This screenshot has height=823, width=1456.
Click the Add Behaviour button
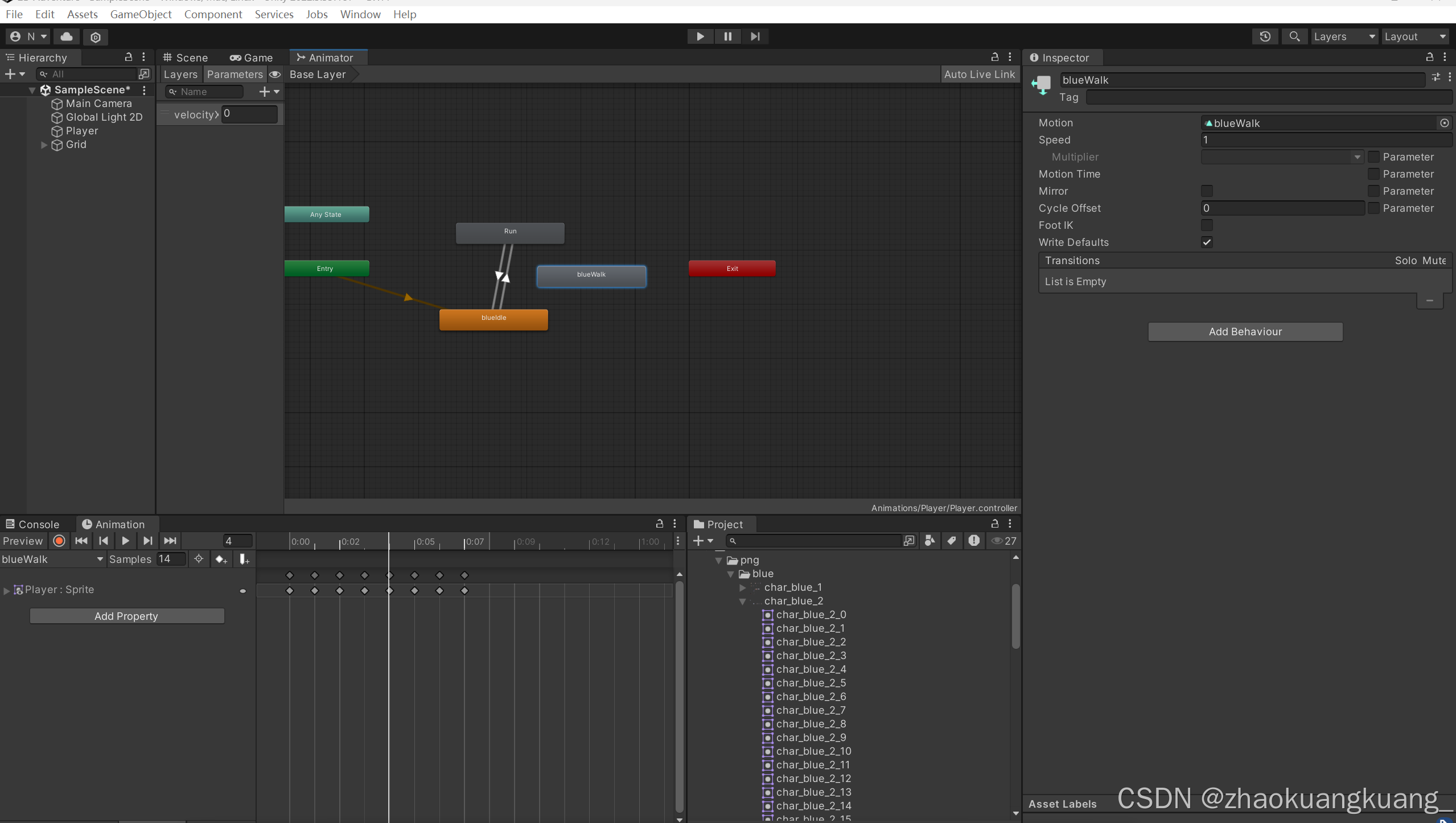[x=1245, y=332]
